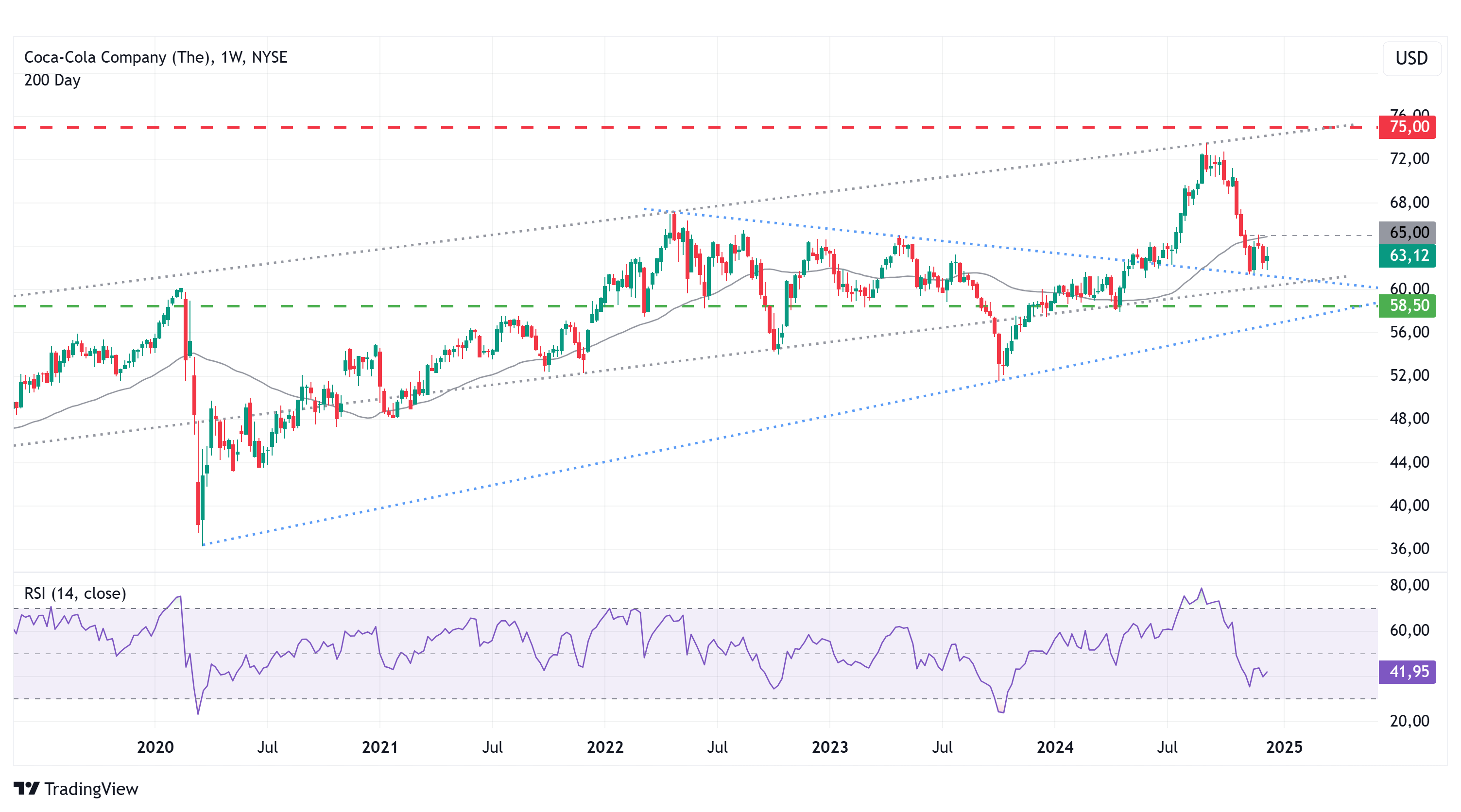
Task: Click the RSI value 41,95 label
Action: 1407,672
